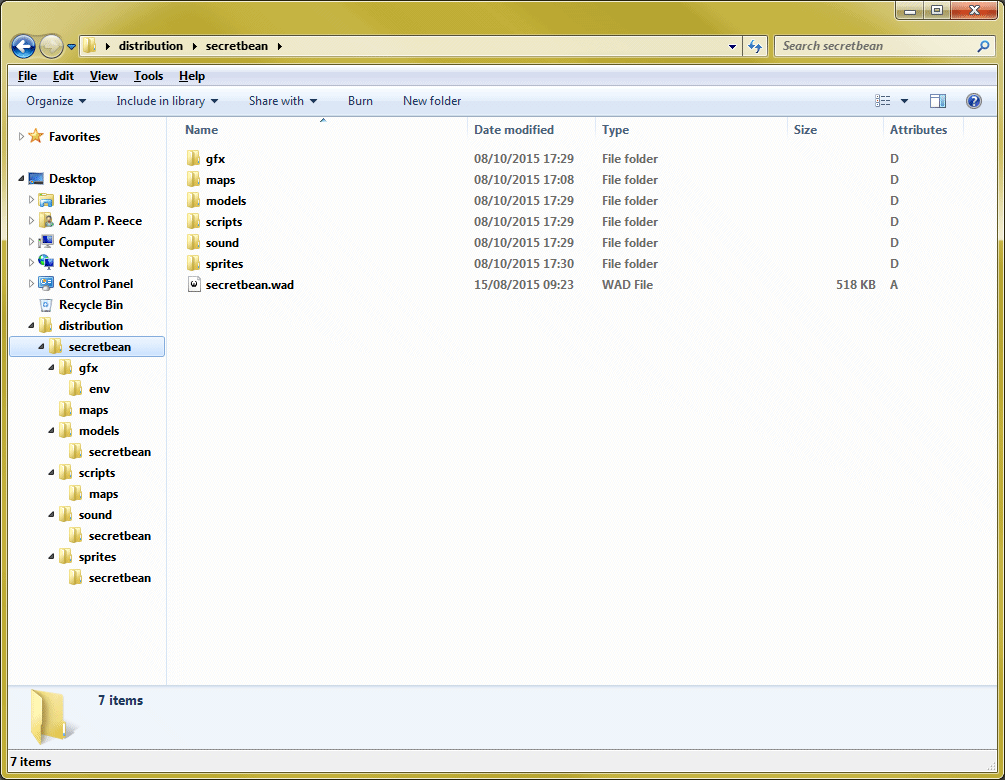Expand the Control Panel tree node
The width and height of the screenshot is (1005, 780).
tap(31, 283)
